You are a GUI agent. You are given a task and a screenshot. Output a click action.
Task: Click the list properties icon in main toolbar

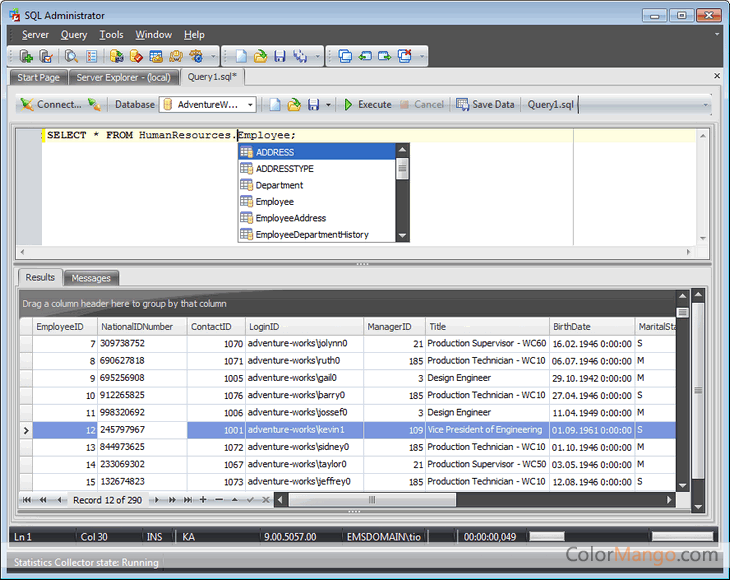(x=91, y=56)
